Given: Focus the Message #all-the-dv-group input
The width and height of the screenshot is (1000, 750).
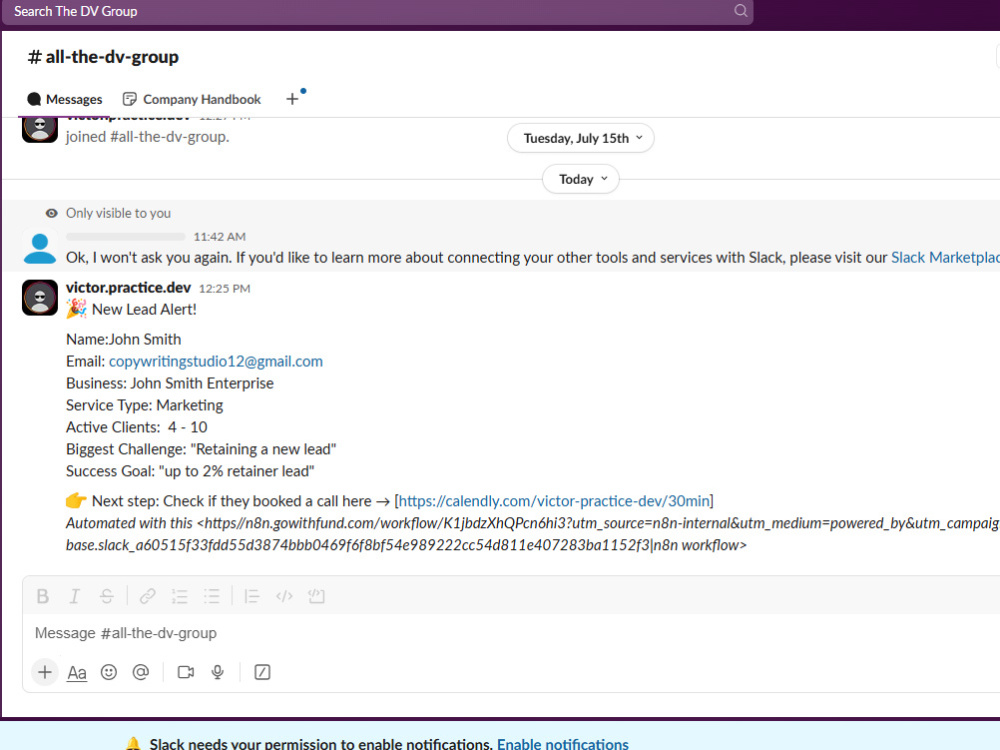Looking at the screenshot, I should (x=510, y=633).
